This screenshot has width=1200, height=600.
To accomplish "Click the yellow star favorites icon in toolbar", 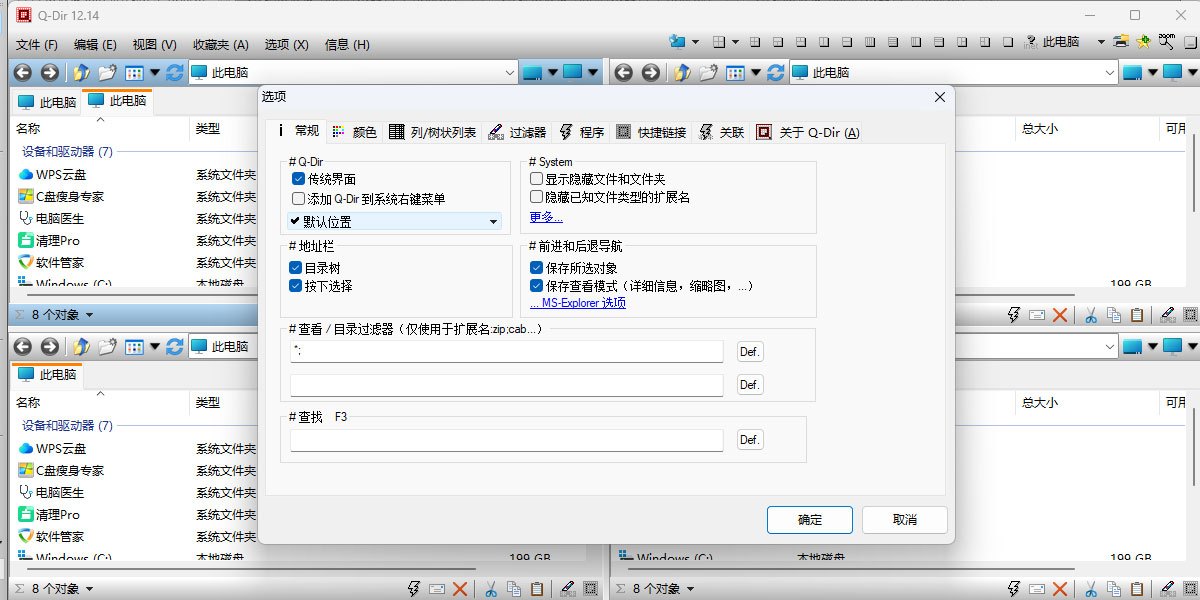I will (1144, 42).
